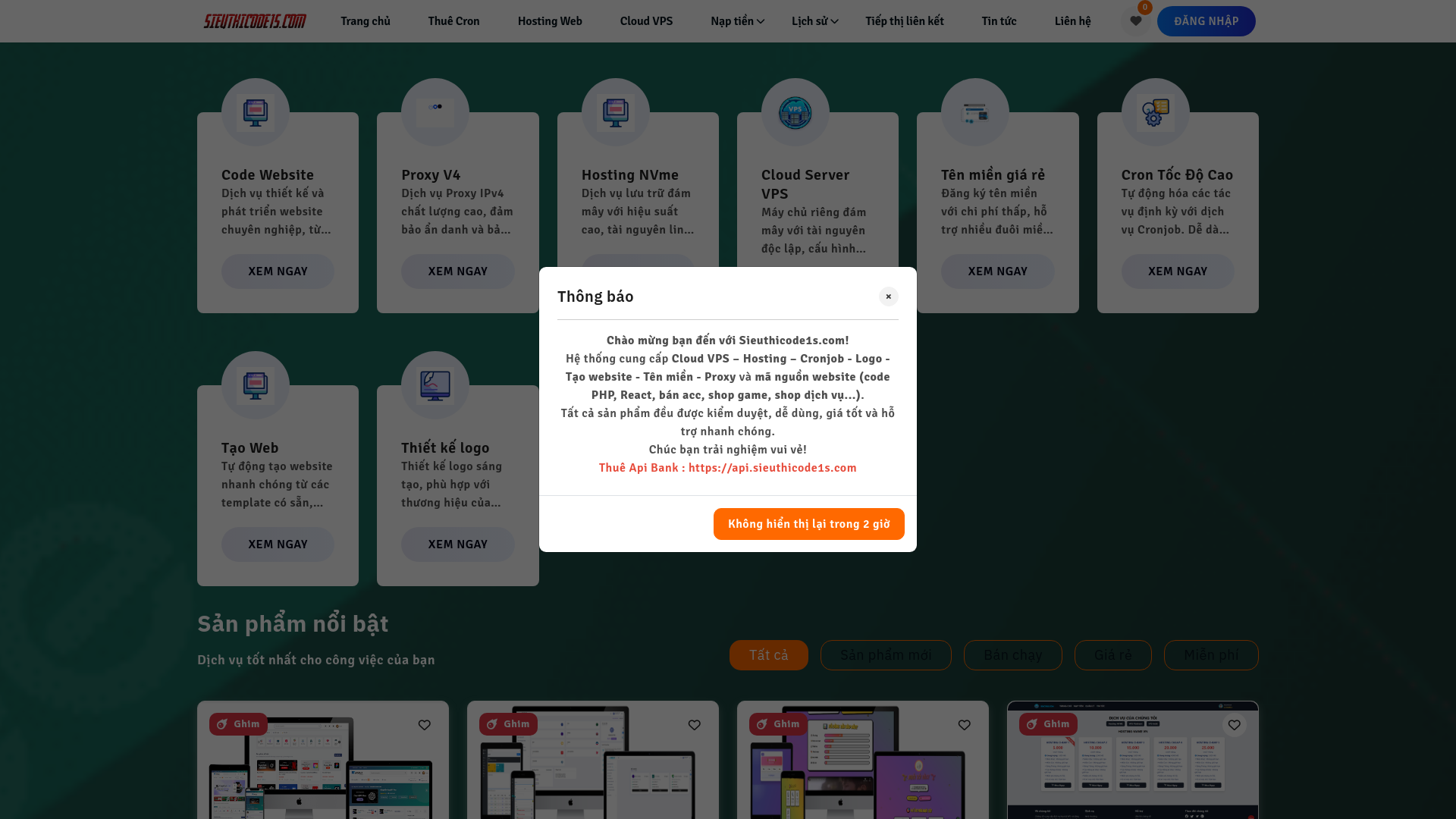Open the api.sieuthicode1s.com link
The width and height of the screenshot is (1456, 819).
(x=772, y=468)
